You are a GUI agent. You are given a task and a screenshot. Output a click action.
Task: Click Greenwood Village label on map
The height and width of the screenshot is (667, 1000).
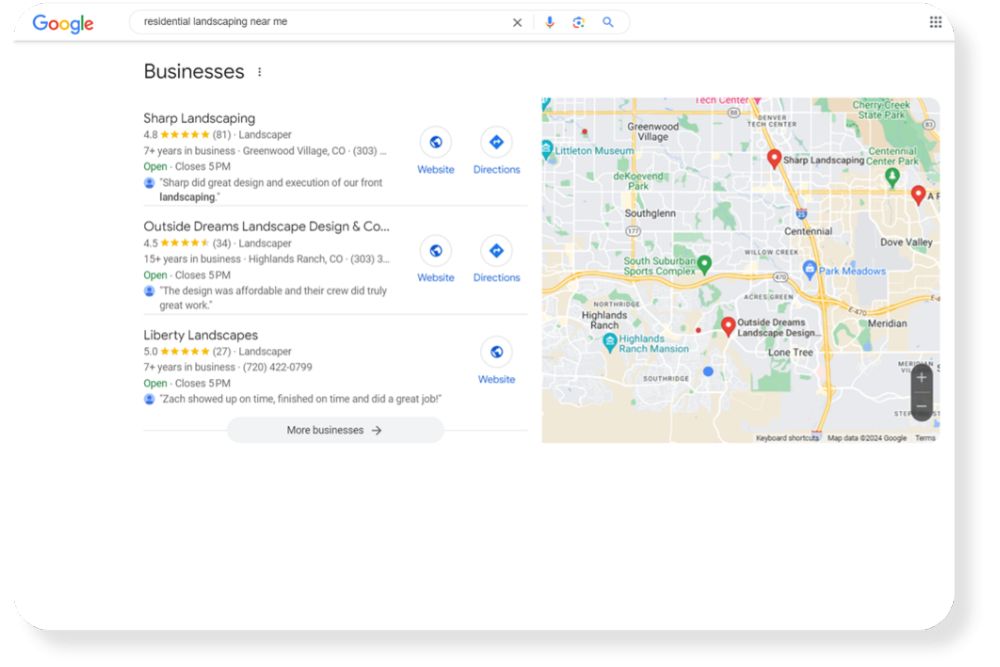(x=653, y=131)
